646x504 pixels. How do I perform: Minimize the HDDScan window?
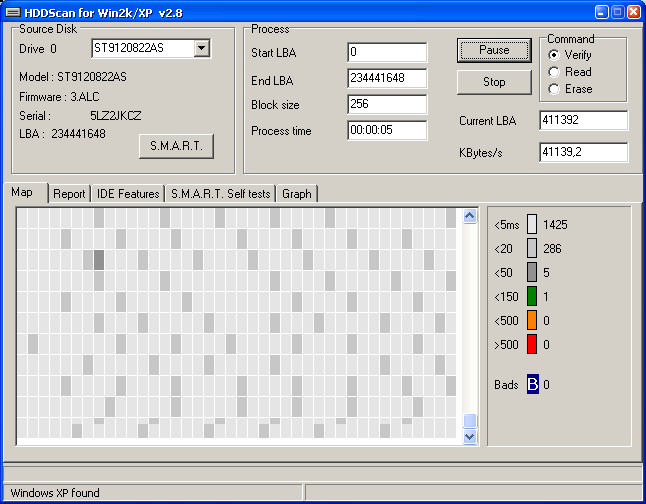(601, 12)
